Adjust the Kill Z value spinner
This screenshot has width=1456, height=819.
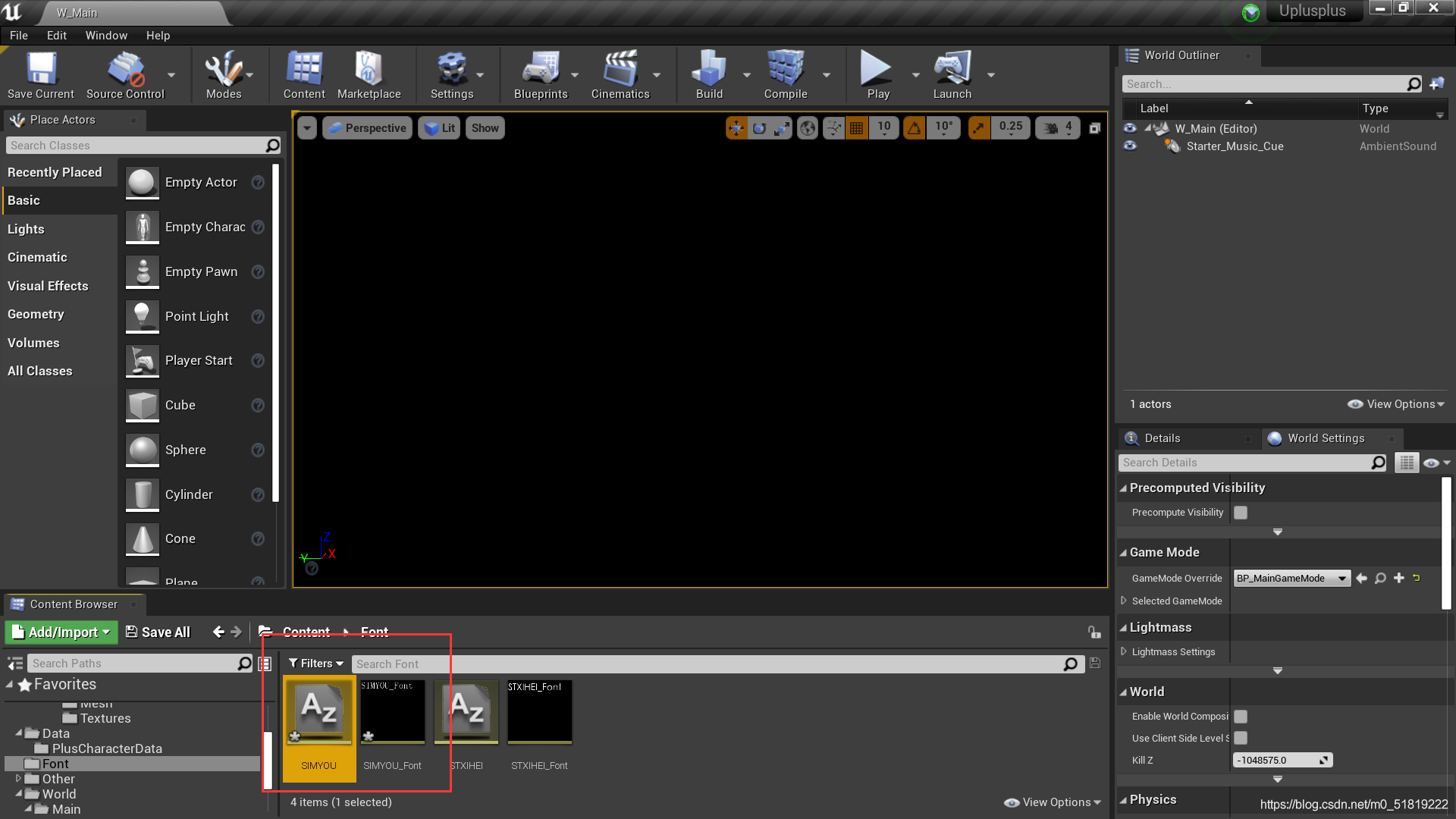tap(1323, 761)
